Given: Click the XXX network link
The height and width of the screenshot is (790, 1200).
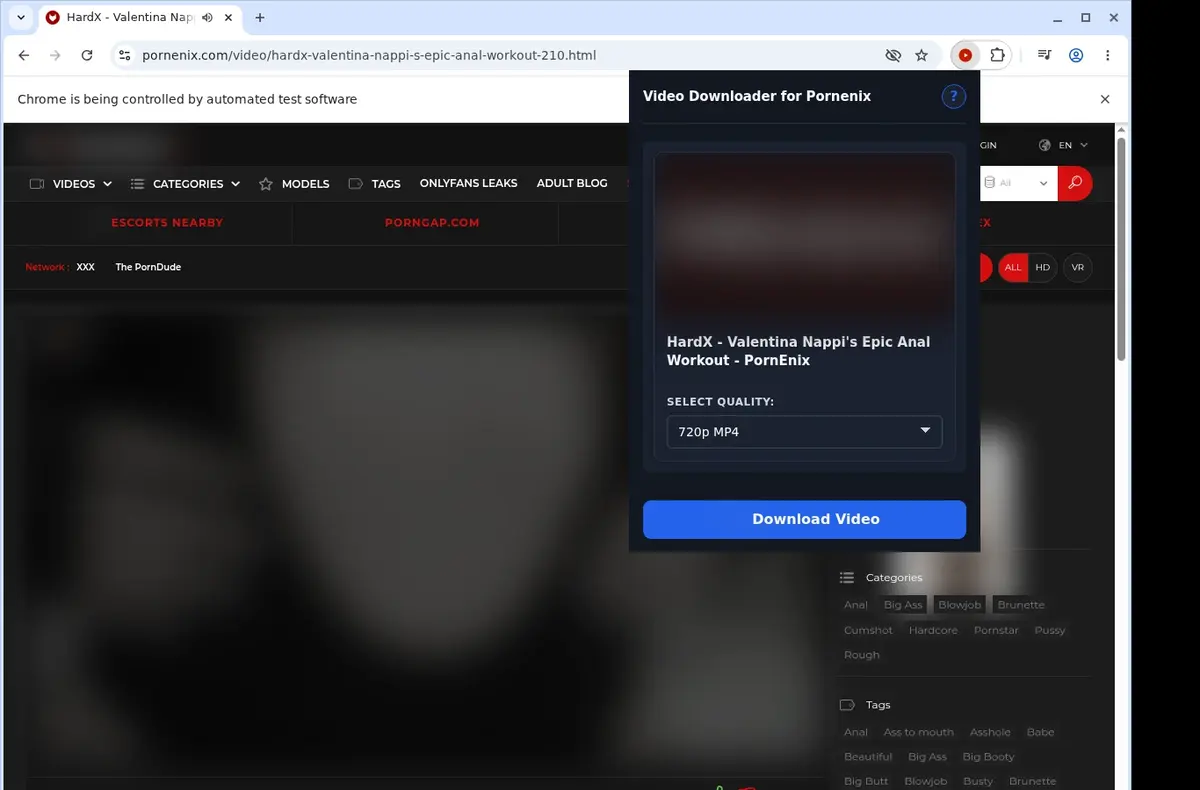Looking at the screenshot, I should click(86, 267).
